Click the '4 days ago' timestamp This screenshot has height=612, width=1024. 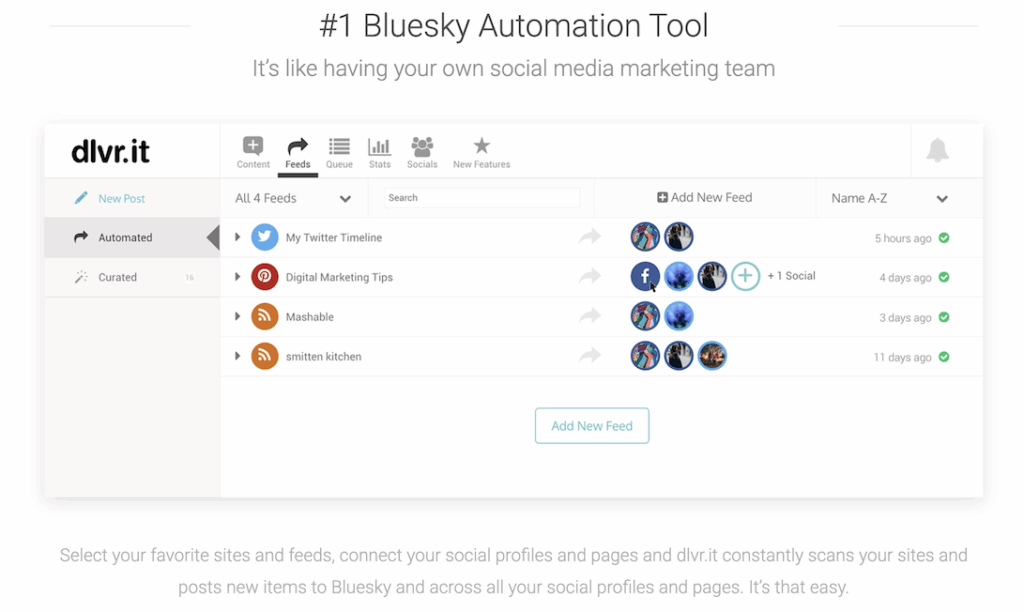pos(904,278)
